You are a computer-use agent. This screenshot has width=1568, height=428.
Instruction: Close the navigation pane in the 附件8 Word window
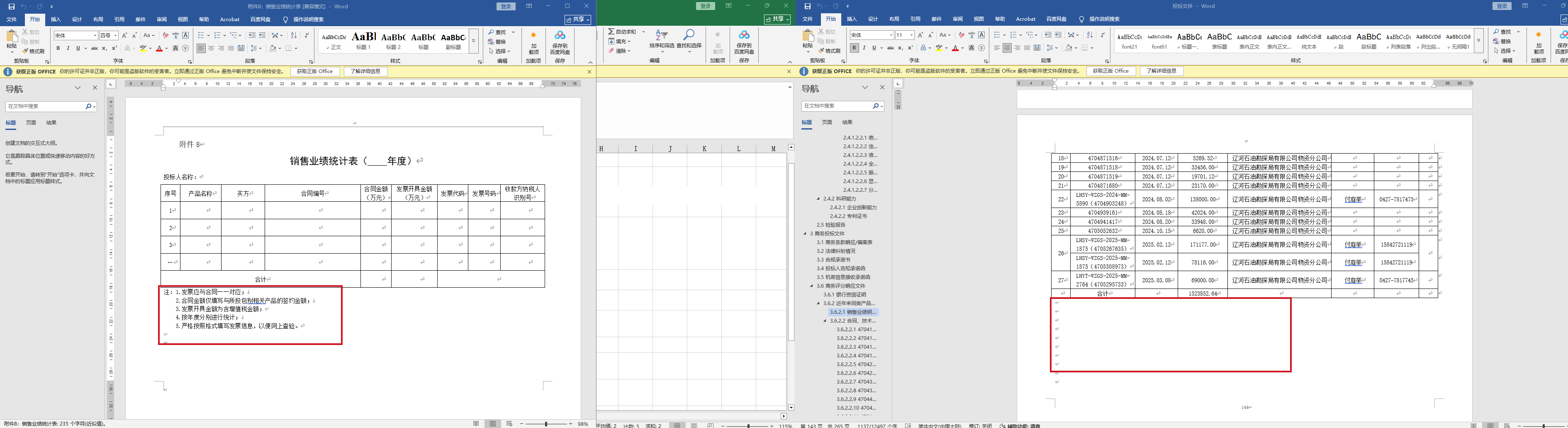tap(95, 88)
